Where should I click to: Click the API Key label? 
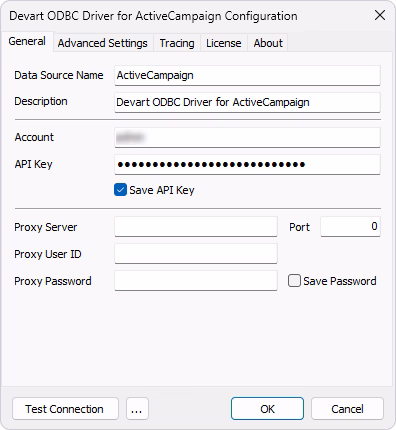pos(33,164)
